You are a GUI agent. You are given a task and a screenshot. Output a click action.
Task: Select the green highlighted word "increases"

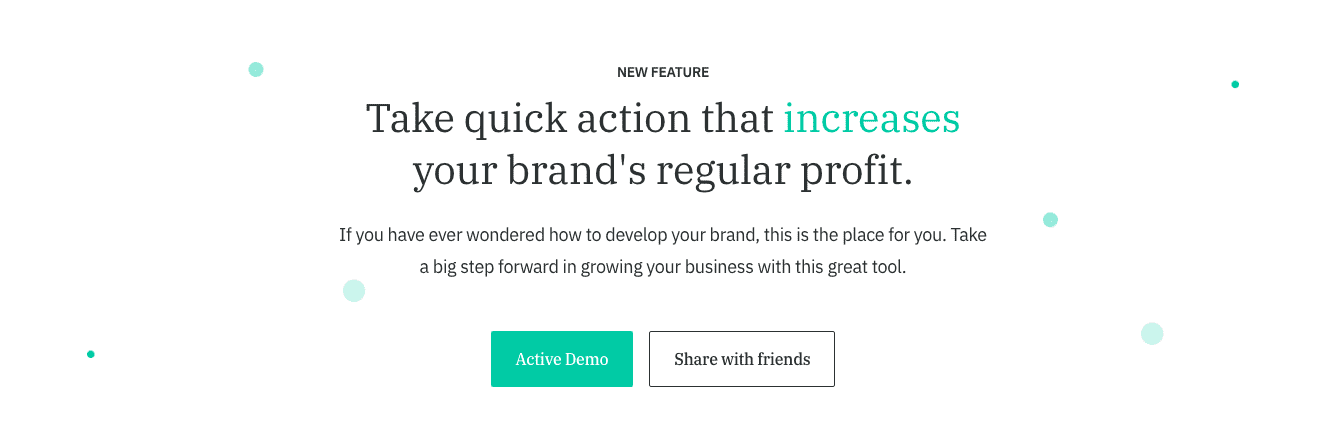[x=871, y=118]
